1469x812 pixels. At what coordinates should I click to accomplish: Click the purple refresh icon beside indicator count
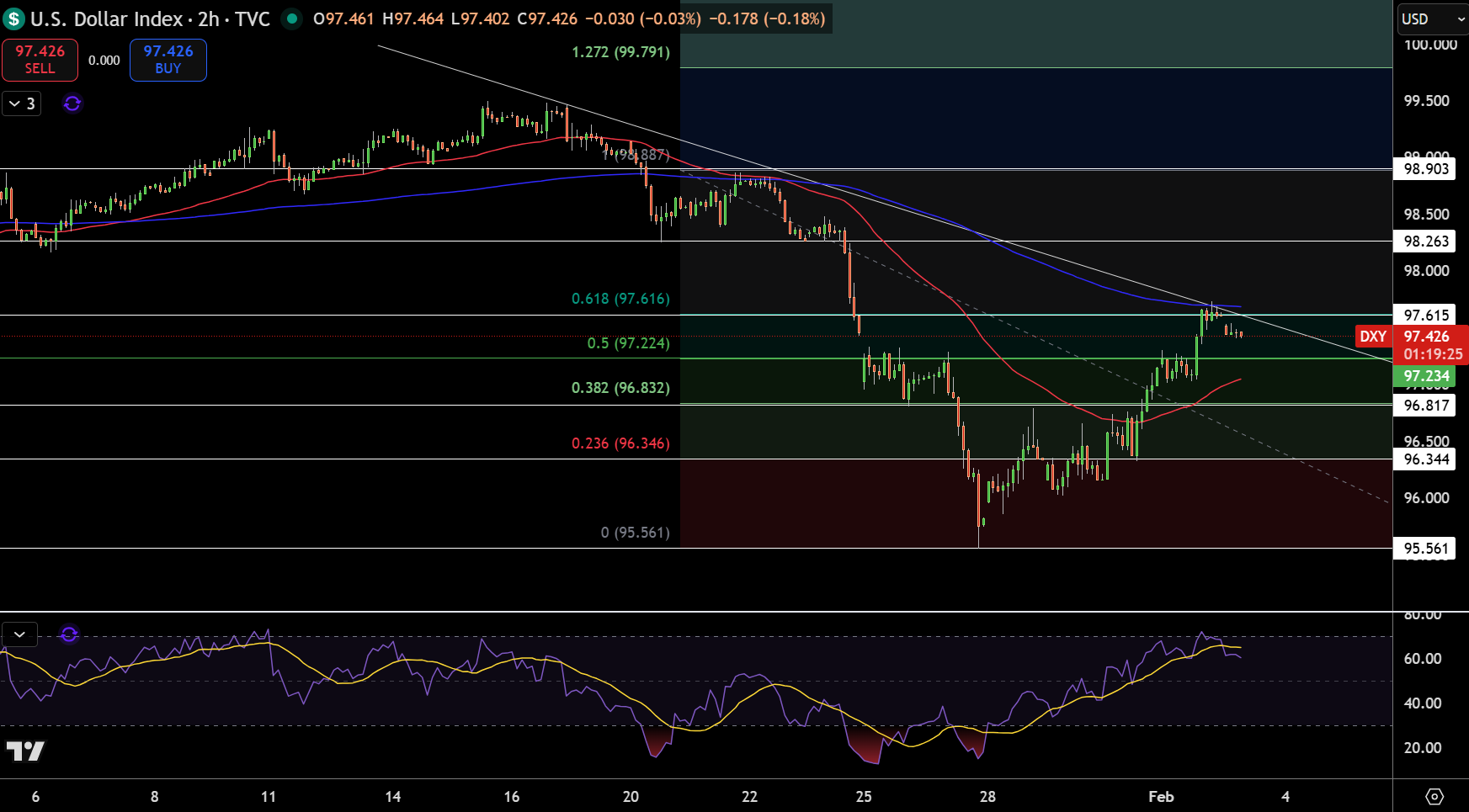72,103
